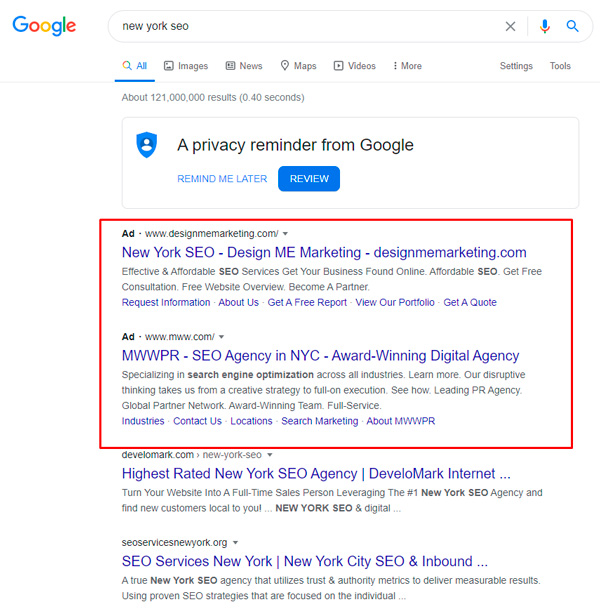
Task: Expand the arrow next to www.mww.com/
Action: tap(222, 337)
